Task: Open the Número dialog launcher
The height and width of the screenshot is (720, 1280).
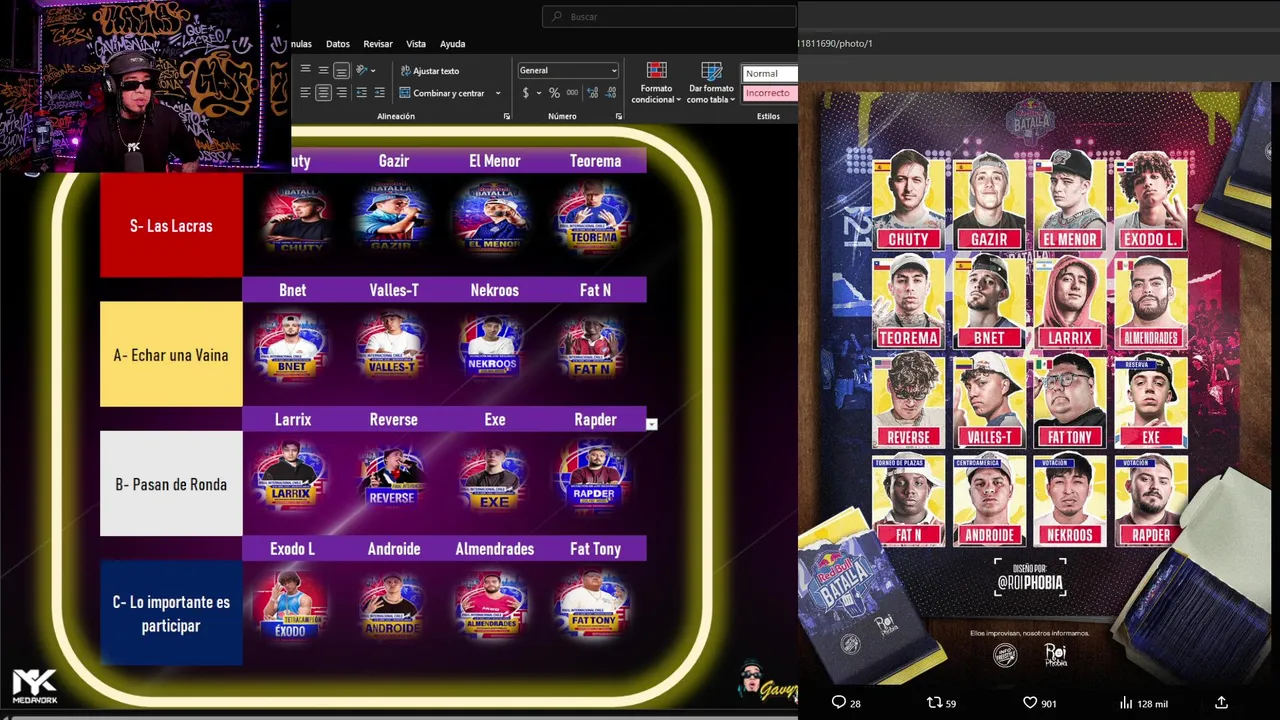Action: [x=618, y=117]
